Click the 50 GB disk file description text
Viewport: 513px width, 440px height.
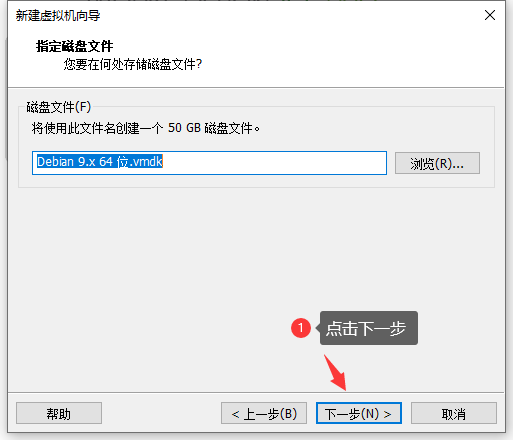[x=146, y=128]
